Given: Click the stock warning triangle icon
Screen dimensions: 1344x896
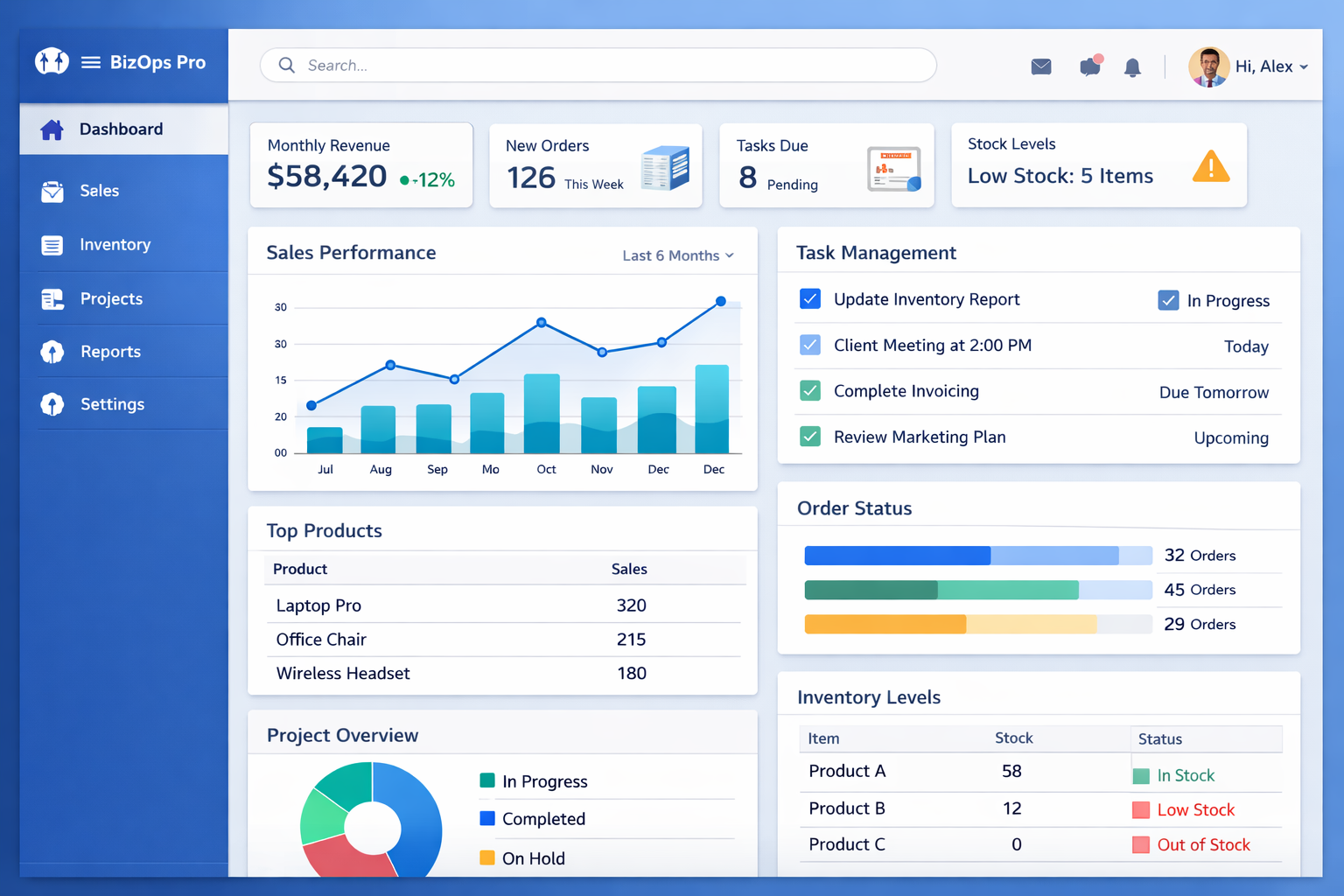Looking at the screenshot, I should click(1211, 166).
